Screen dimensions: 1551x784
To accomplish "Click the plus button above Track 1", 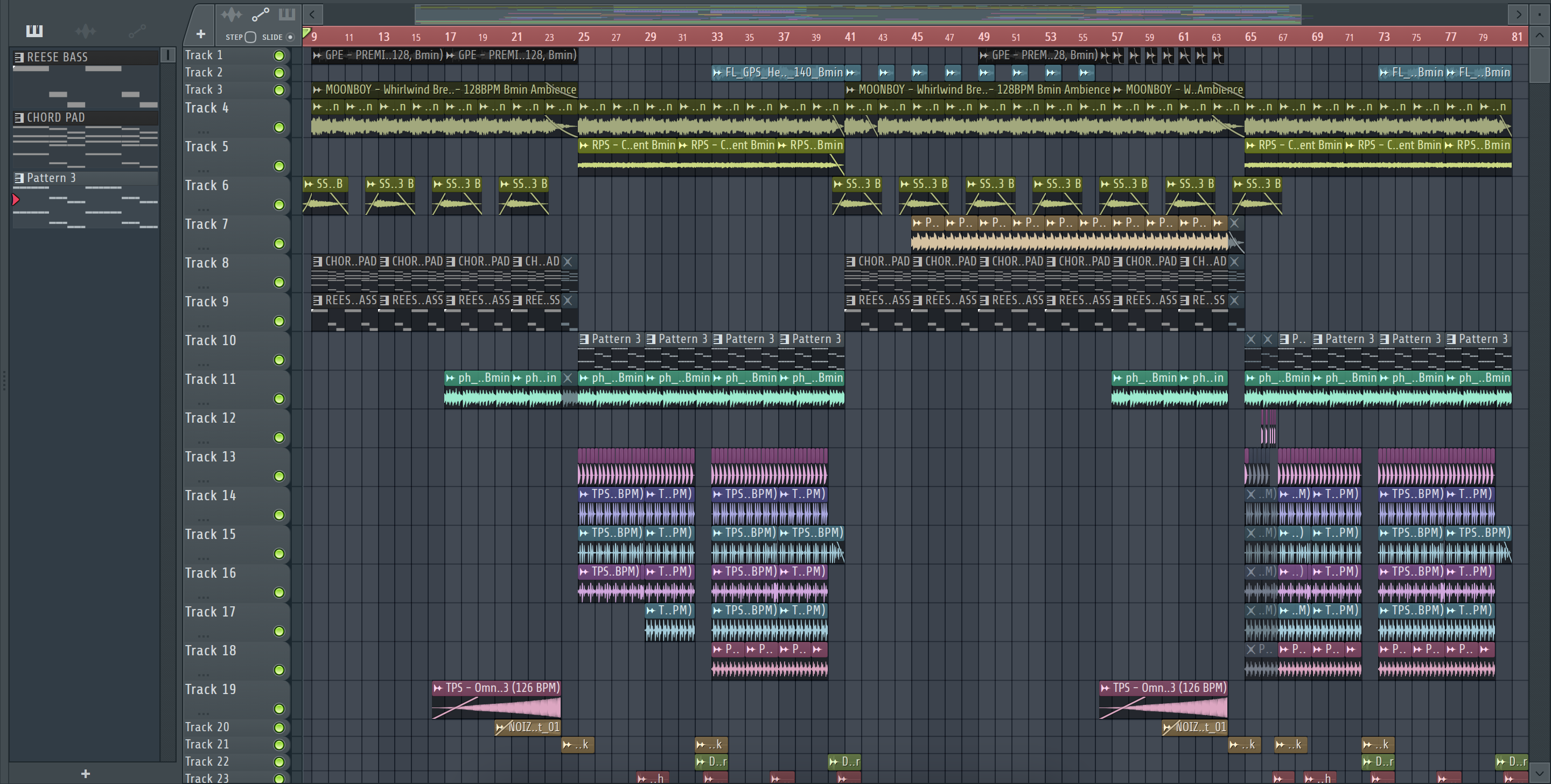I will (x=201, y=34).
